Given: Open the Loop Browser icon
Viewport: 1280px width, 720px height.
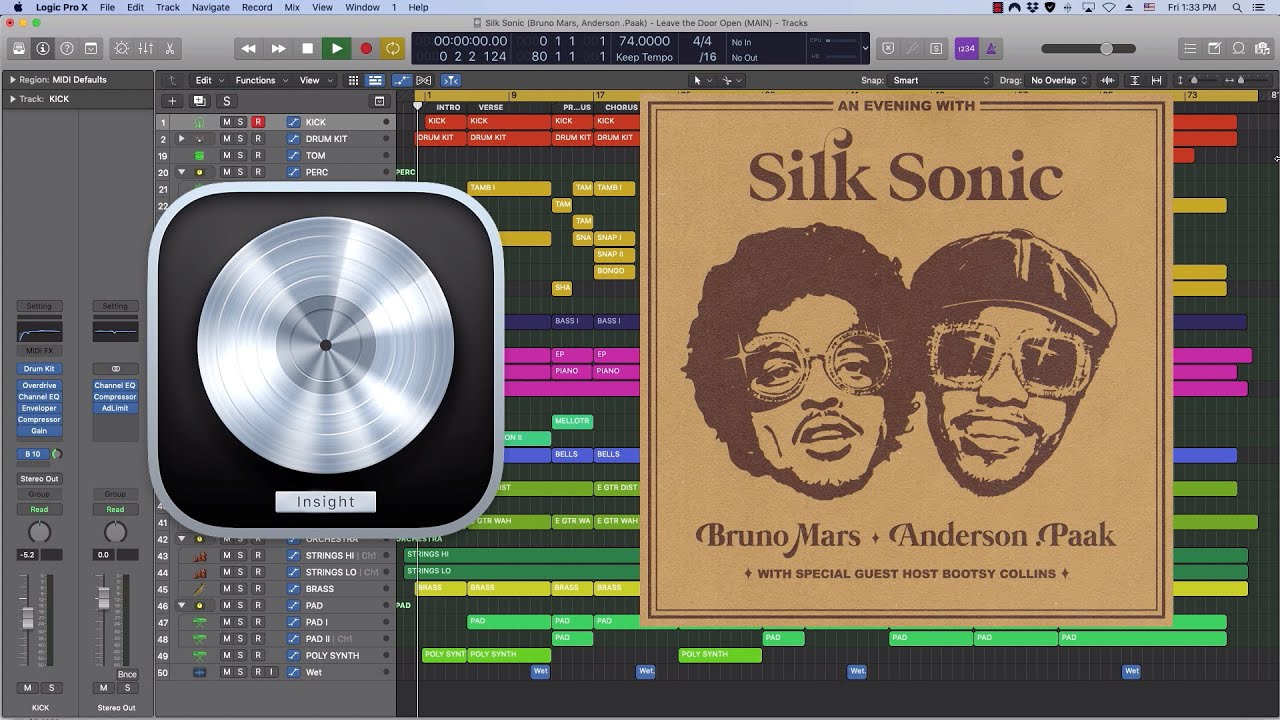Looking at the screenshot, I should 1238,48.
